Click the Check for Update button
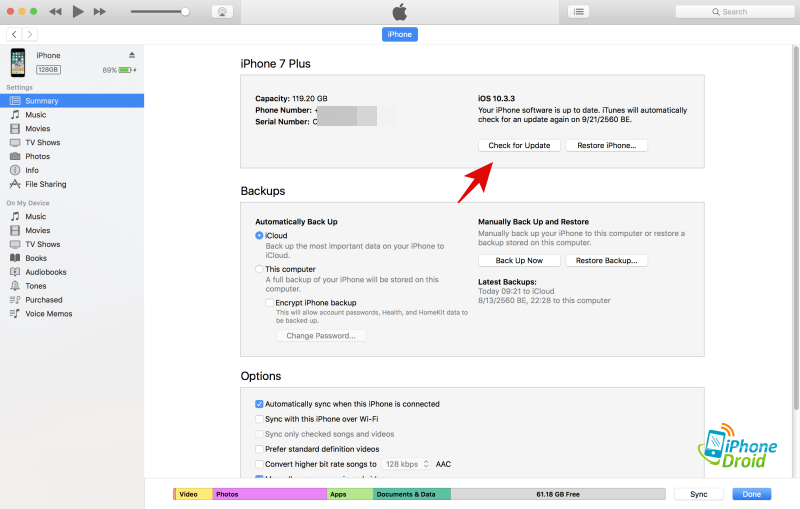The height and width of the screenshot is (509, 800). (x=519, y=145)
